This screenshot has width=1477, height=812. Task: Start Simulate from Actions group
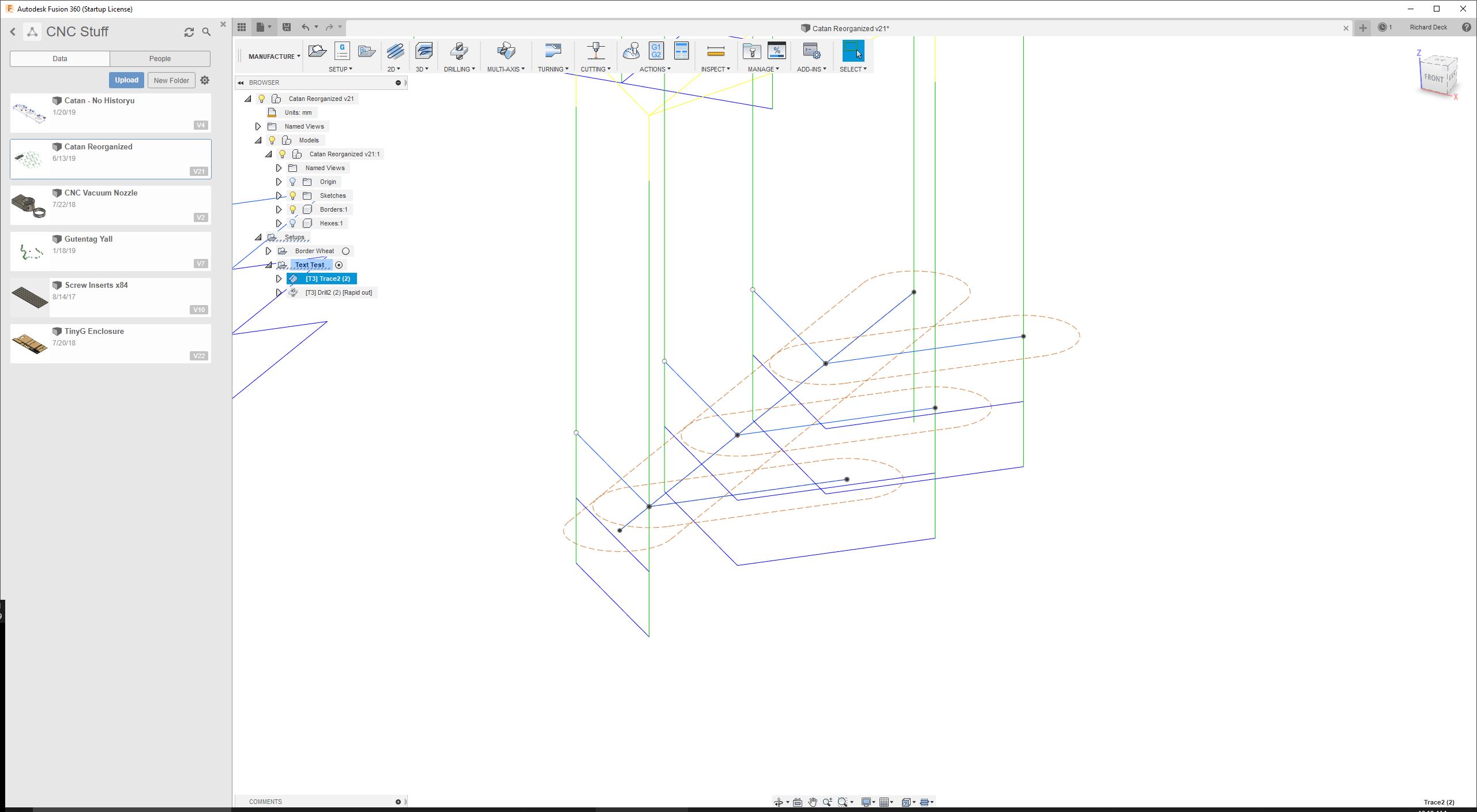(631, 51)
